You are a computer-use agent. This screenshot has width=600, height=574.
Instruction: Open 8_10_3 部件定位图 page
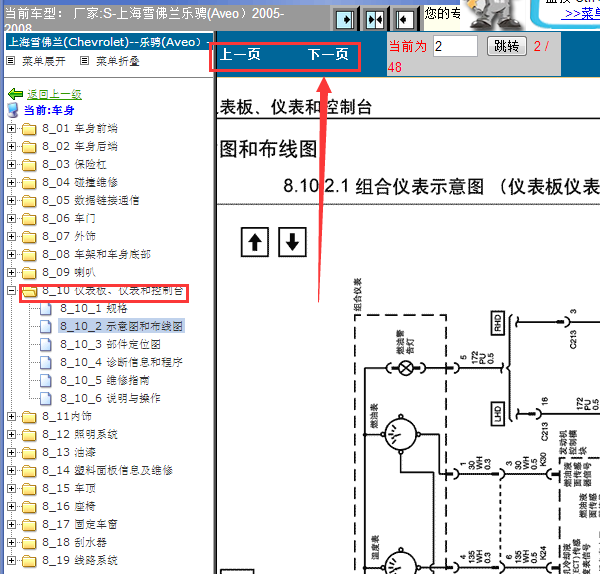110,344
